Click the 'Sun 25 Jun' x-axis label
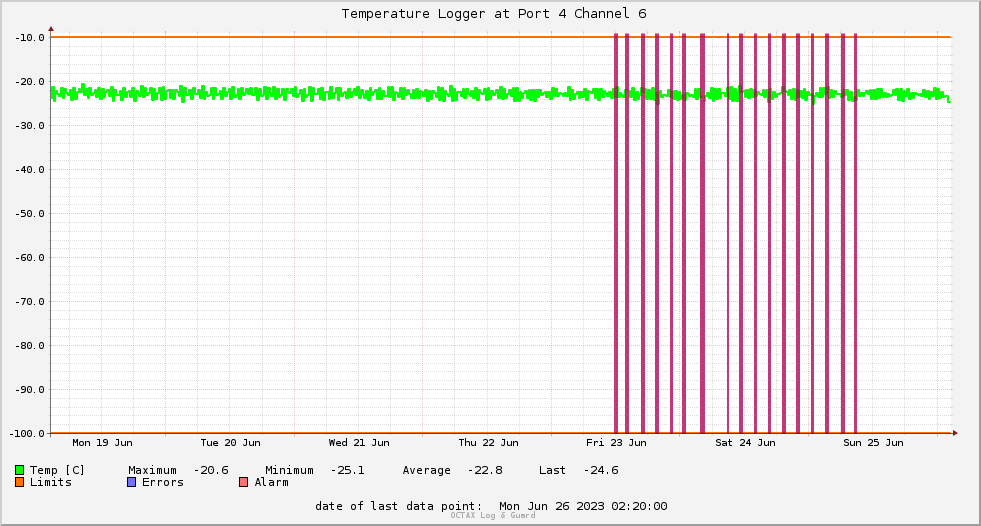 [x=873, y=443]
